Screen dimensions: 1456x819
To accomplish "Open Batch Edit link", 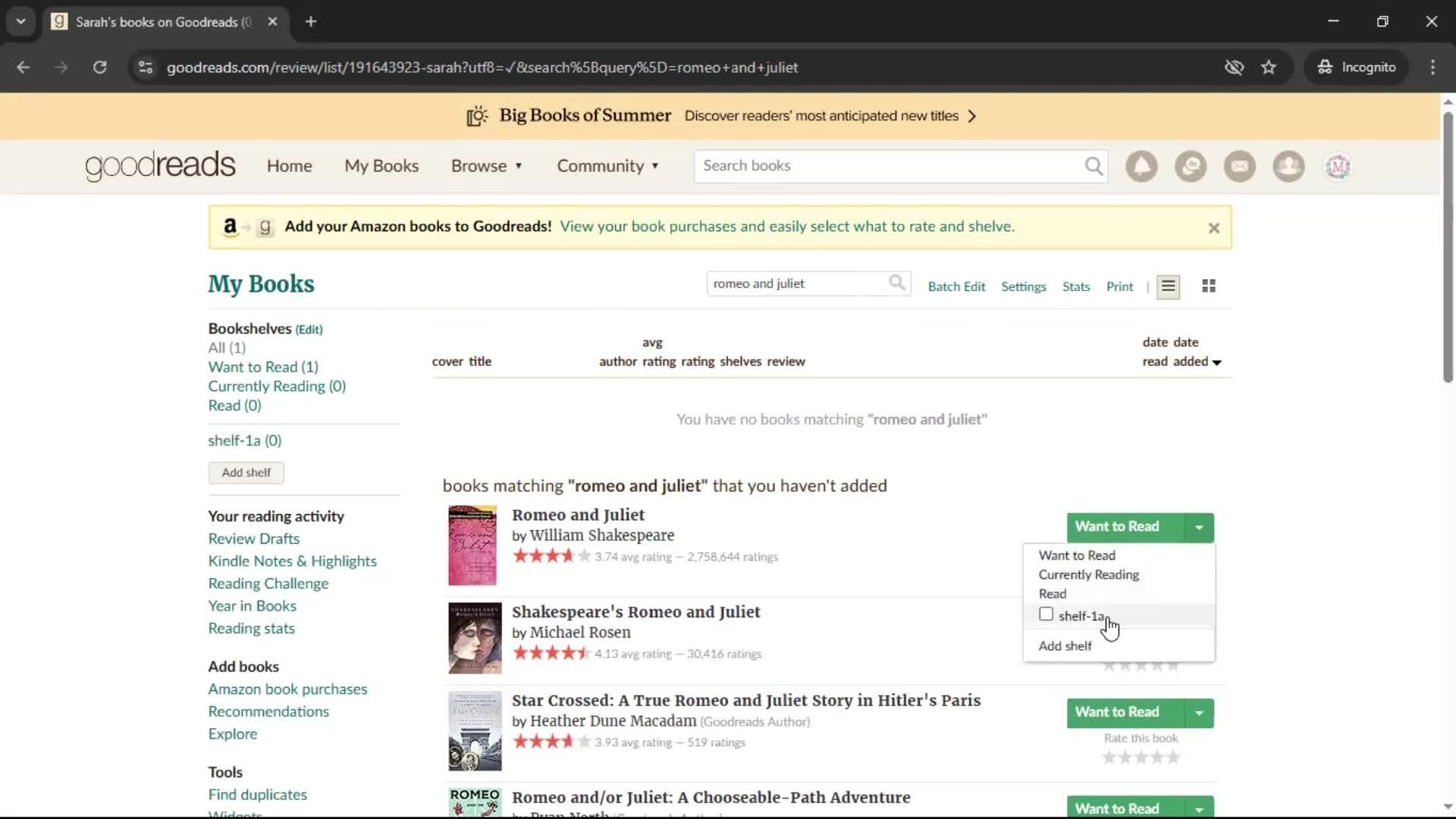I will tap(956, 287).
